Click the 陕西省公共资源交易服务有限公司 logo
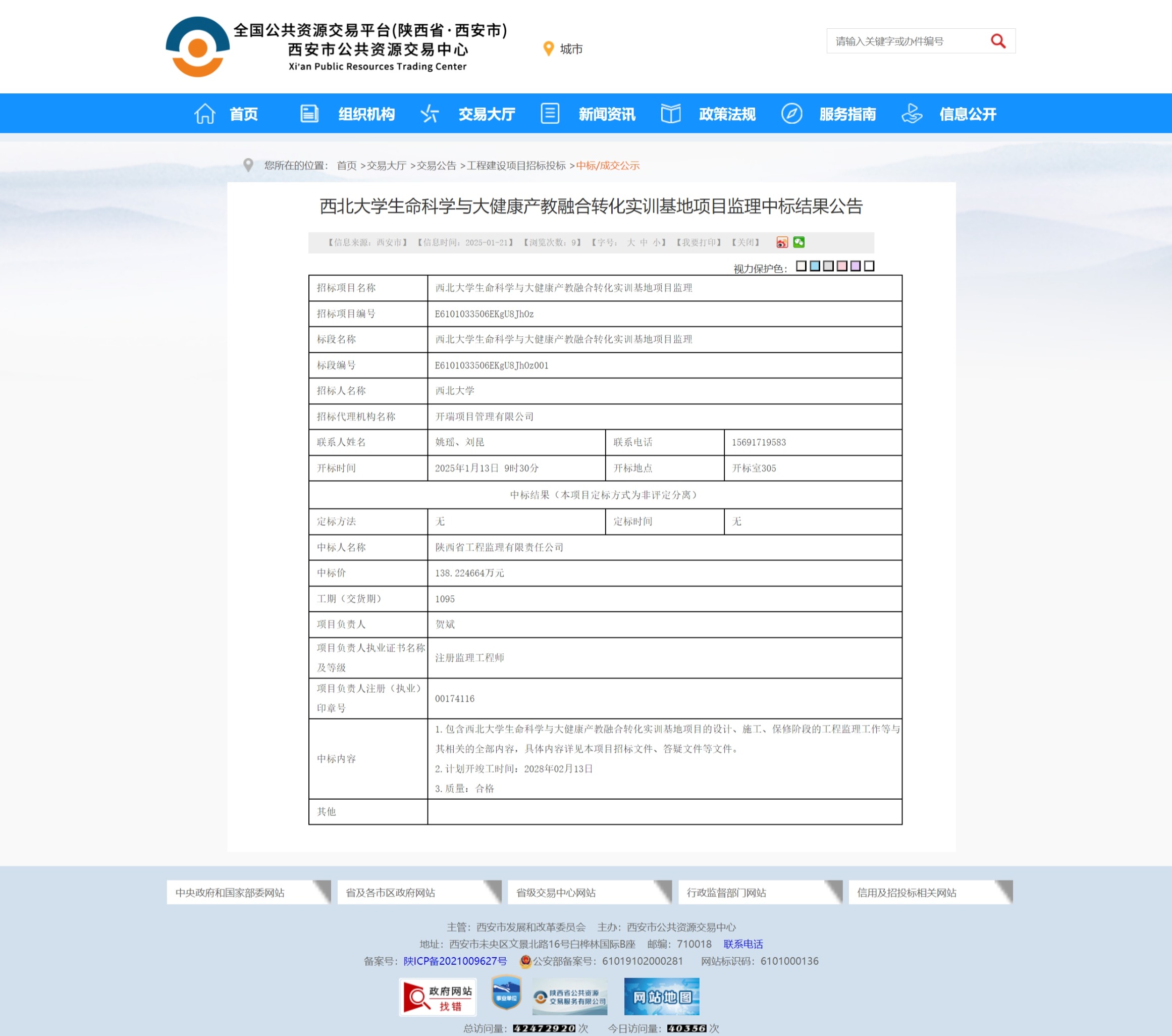 [x=569, y=997]
